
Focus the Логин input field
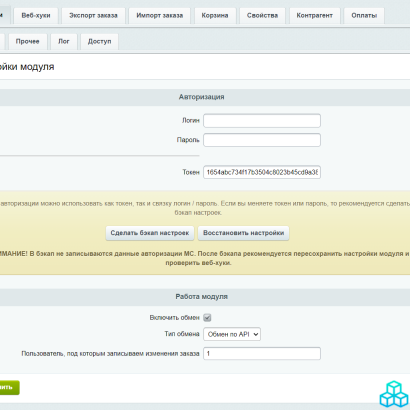pos(262,121)
